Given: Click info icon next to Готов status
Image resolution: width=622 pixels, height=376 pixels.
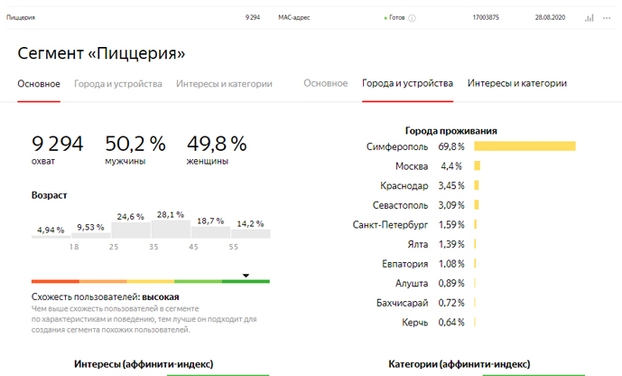Looking at the screenshot, I should (412, 18).
